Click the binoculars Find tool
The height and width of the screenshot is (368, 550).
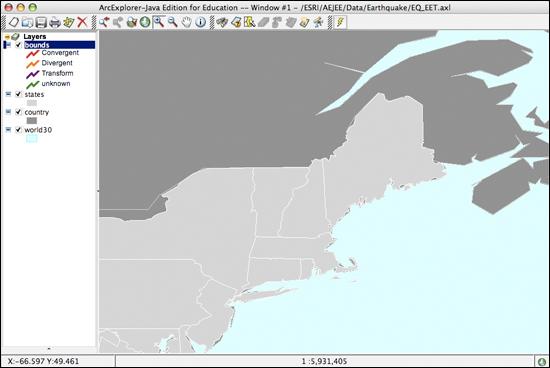(x=222, y=22)
